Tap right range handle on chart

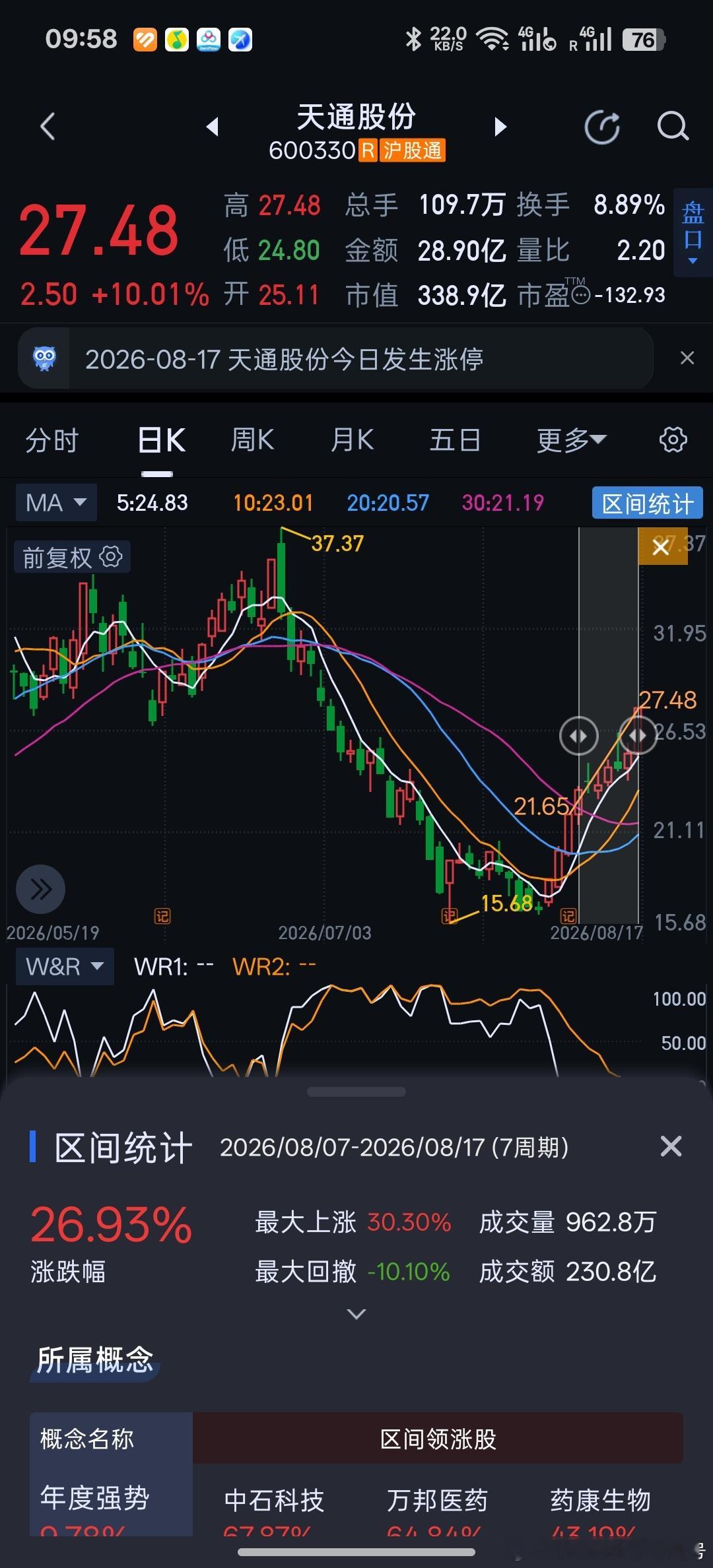[637, 735]
